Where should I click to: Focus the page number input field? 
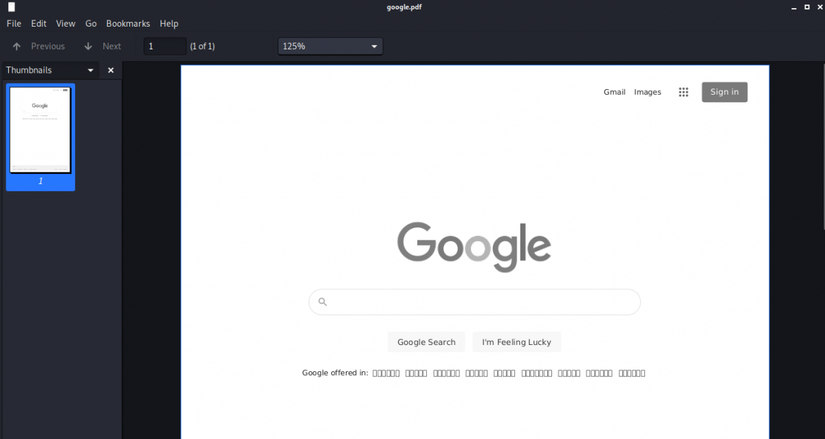tap(165, 46)
